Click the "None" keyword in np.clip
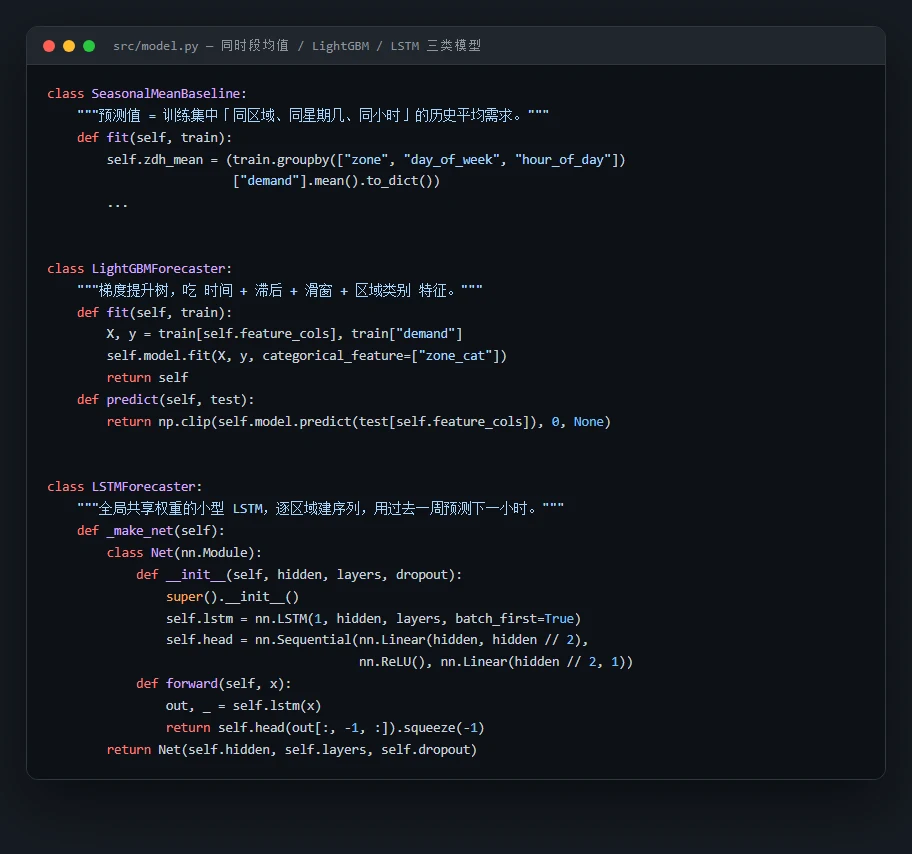 pos(589,422)
